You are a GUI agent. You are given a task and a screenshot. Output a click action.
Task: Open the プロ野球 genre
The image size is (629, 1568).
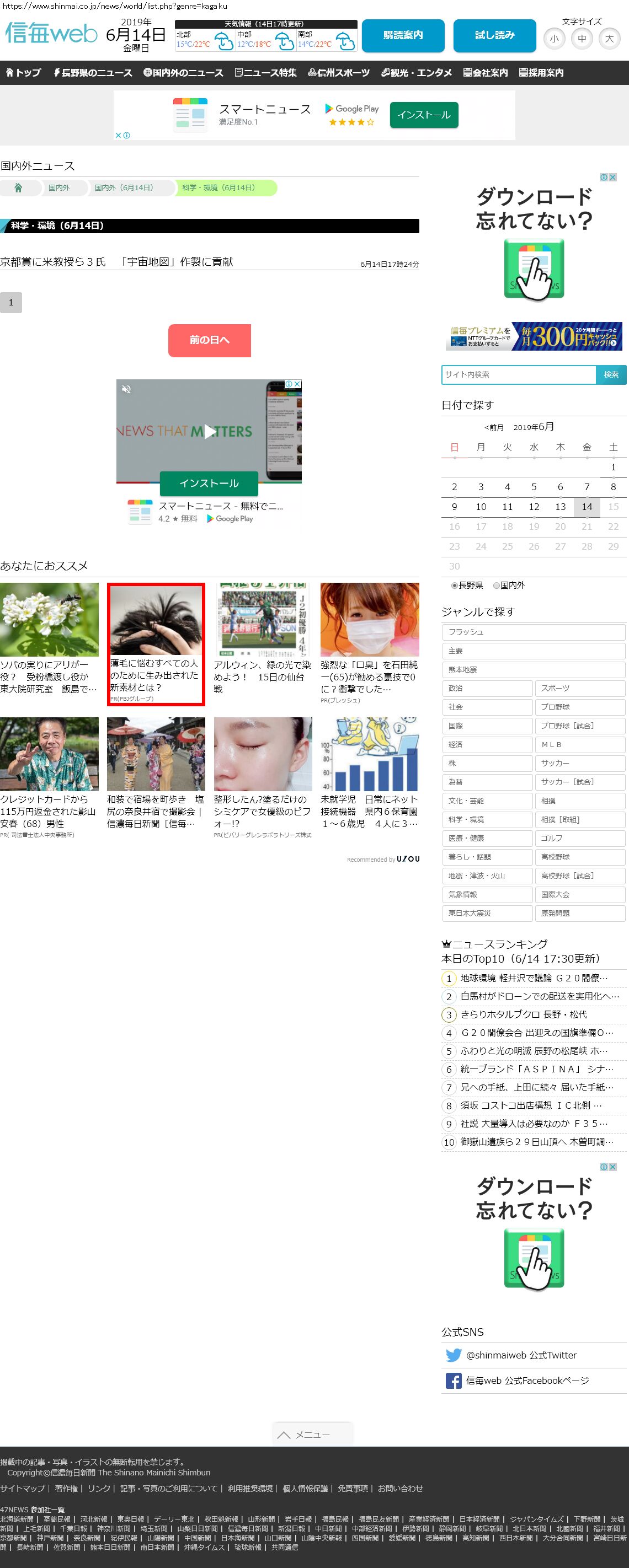580,707
